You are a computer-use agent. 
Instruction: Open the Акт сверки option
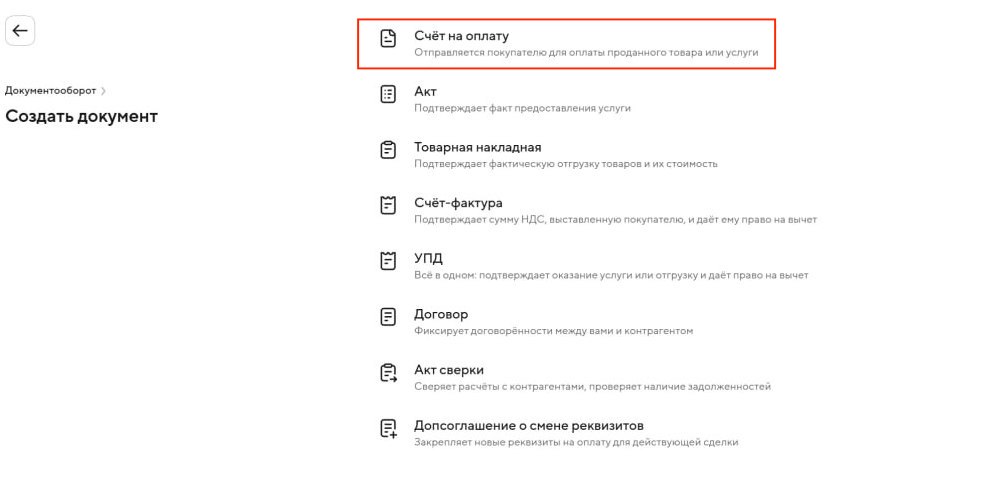point(449,370)
